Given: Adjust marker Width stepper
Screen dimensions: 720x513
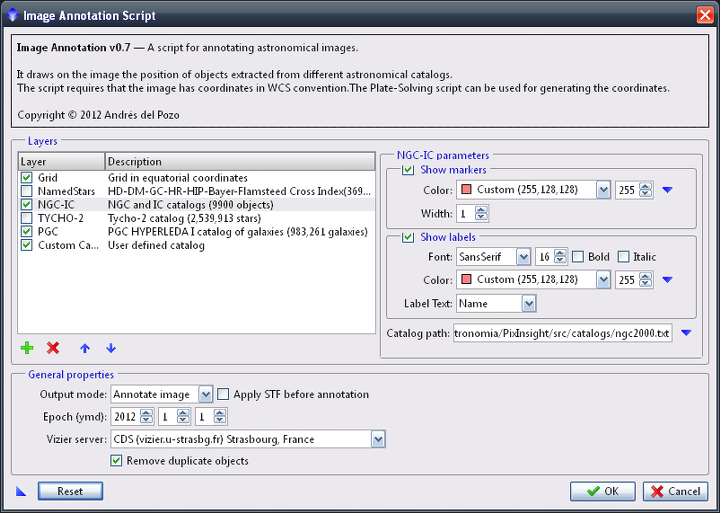Looking at the screenshot, I should click(x=481, y=214).
